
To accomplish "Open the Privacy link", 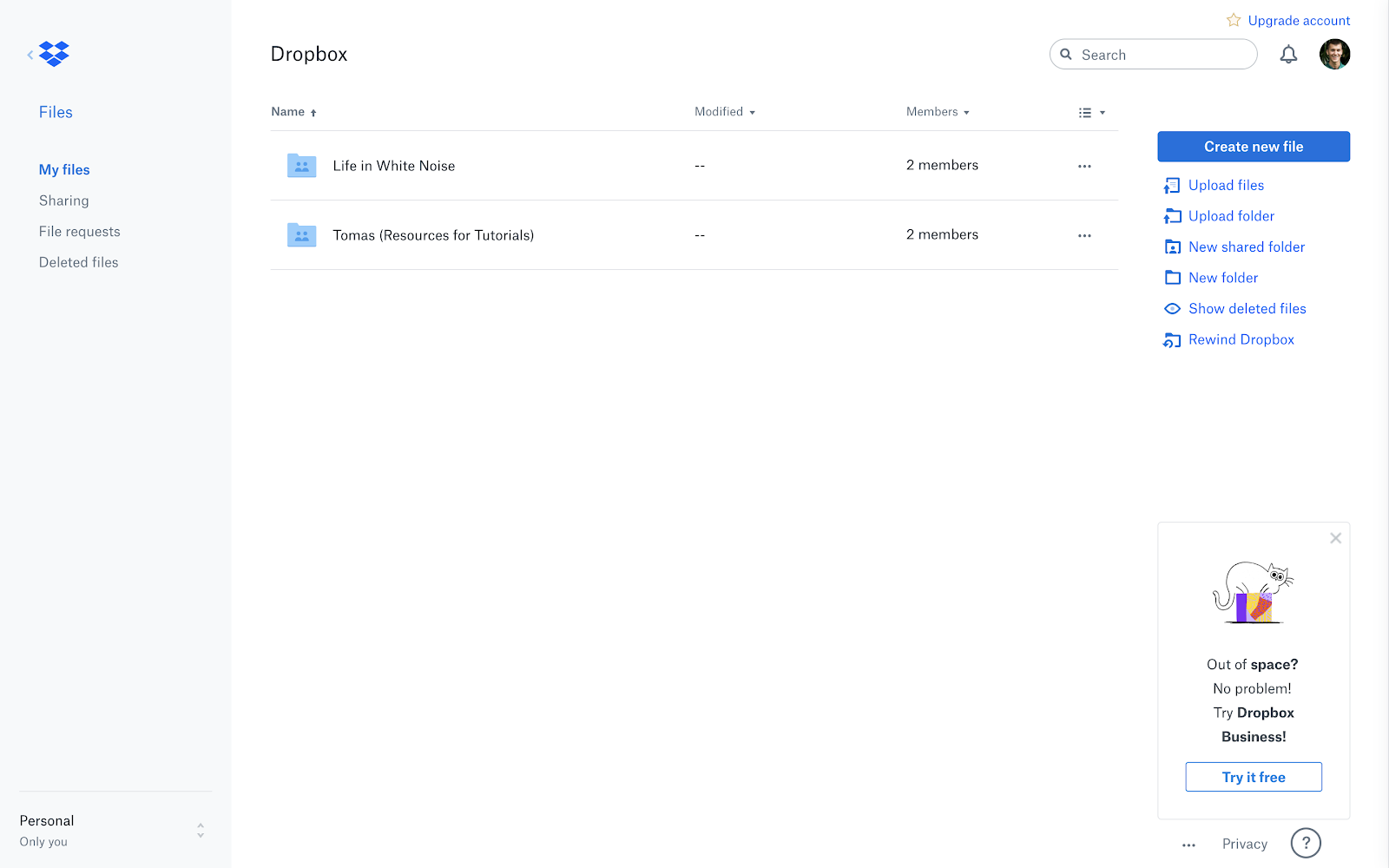I will pos(1244,844).
